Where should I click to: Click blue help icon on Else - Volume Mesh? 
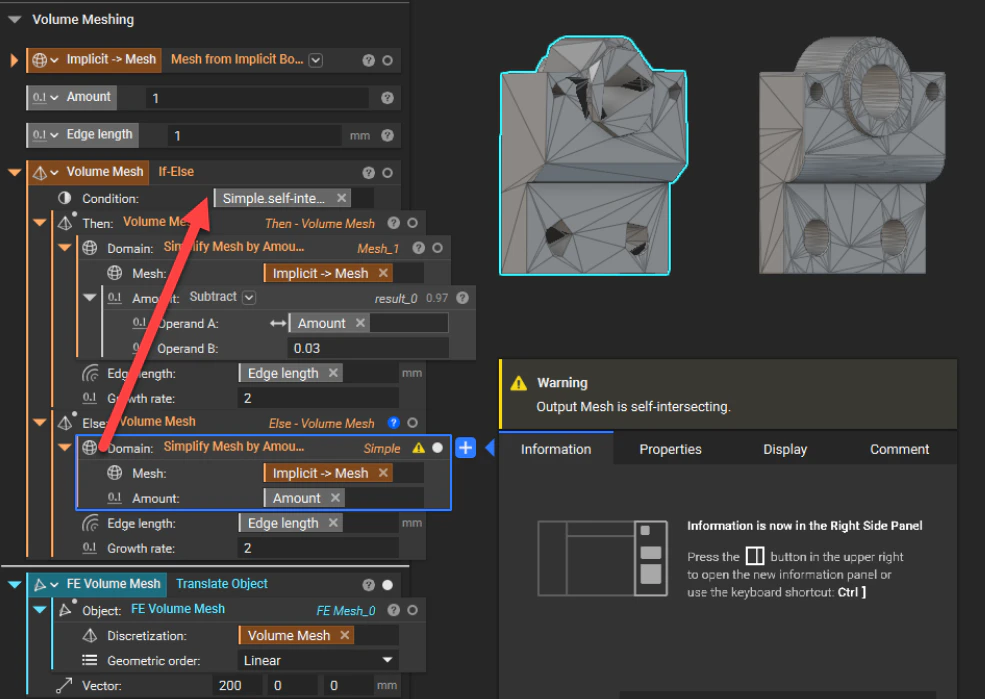click(x=393, y=423)
